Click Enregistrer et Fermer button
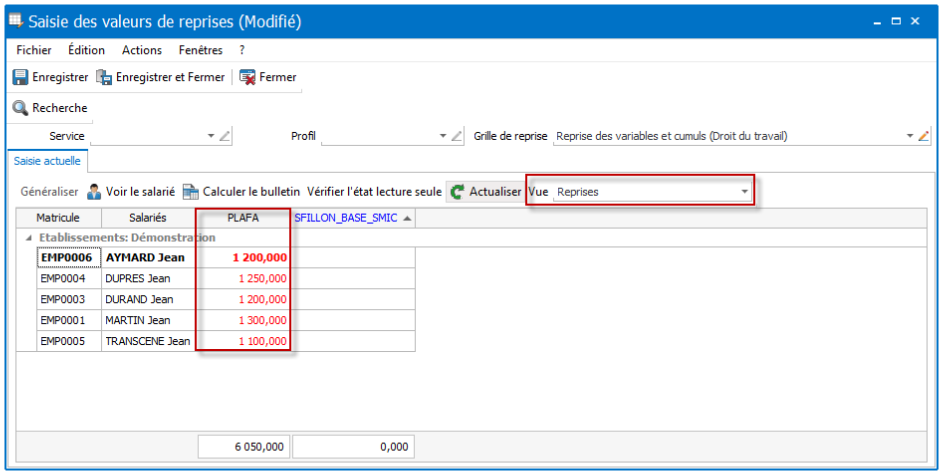Screen dimensions: 943x475 tap(161, 78)
